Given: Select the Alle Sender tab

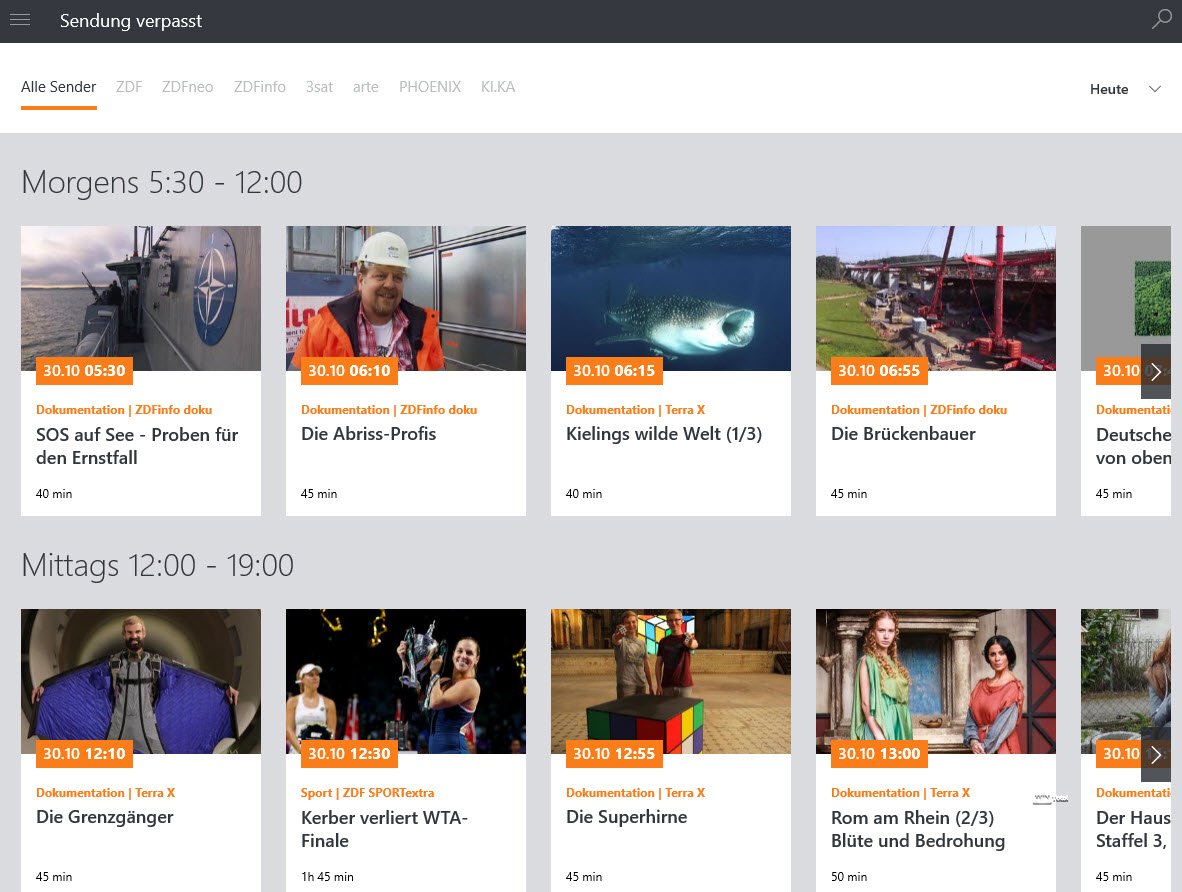Looking at the screenshot, I should pos(59,87).
